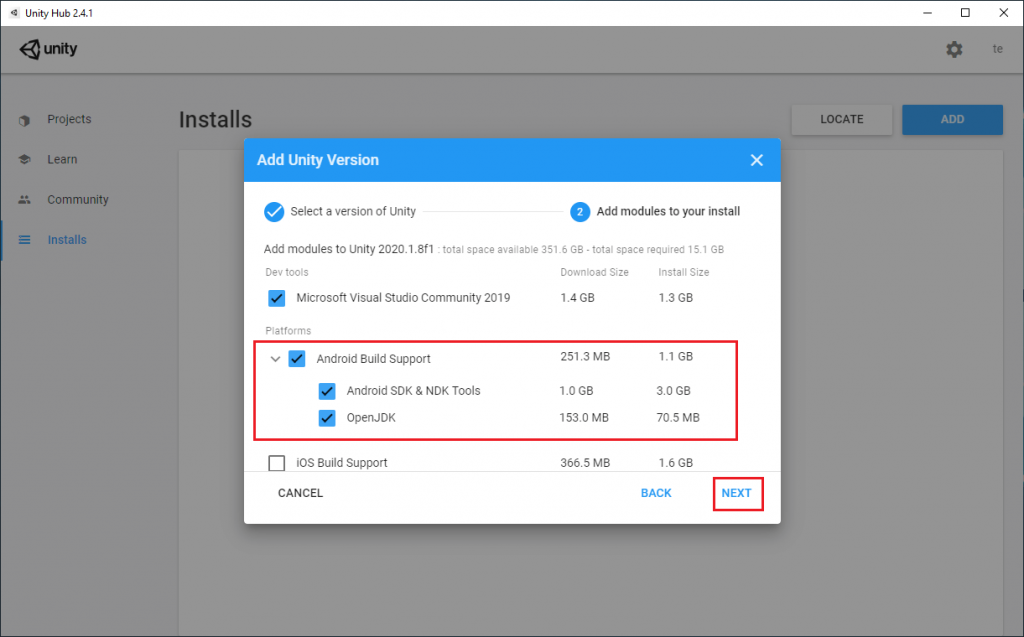Viewport: 1024px width, 637px height.
Task: Click the 'Android Build Support' label
Action: coord(374,359)
